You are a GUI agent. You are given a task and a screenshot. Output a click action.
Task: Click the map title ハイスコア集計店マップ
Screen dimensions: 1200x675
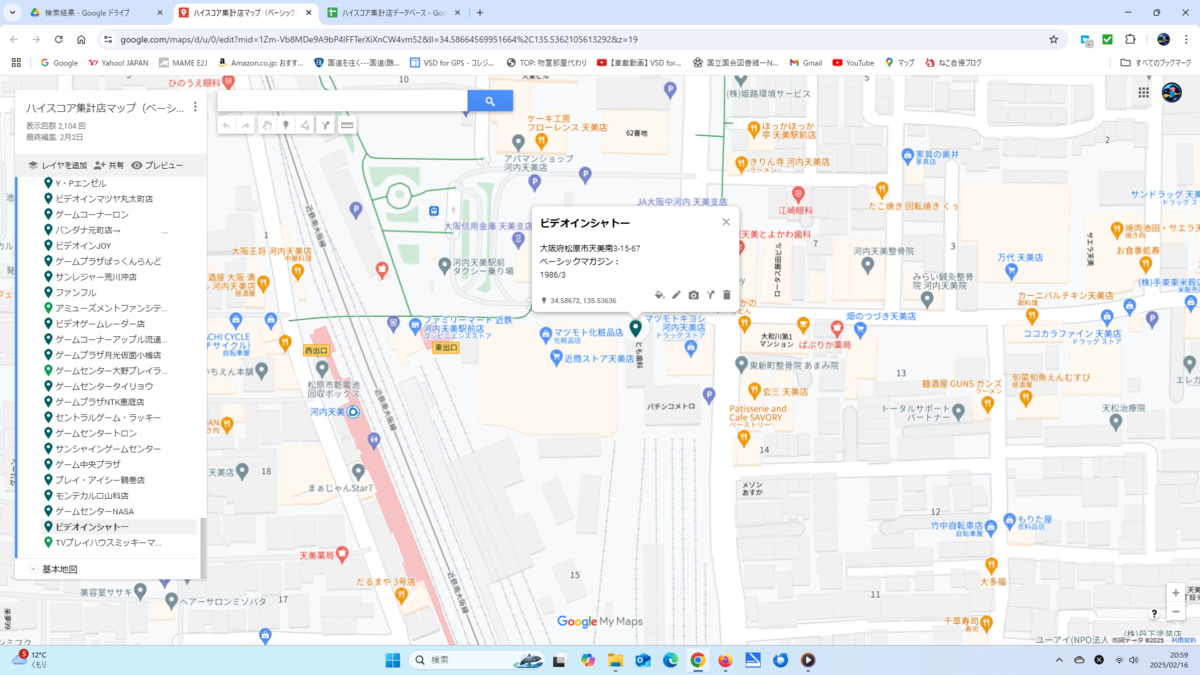tap(105, 108)
